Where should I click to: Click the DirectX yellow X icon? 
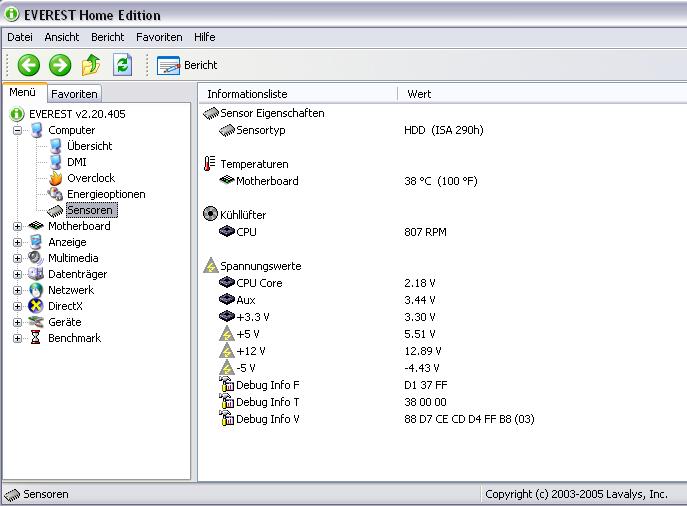(36, 306)
